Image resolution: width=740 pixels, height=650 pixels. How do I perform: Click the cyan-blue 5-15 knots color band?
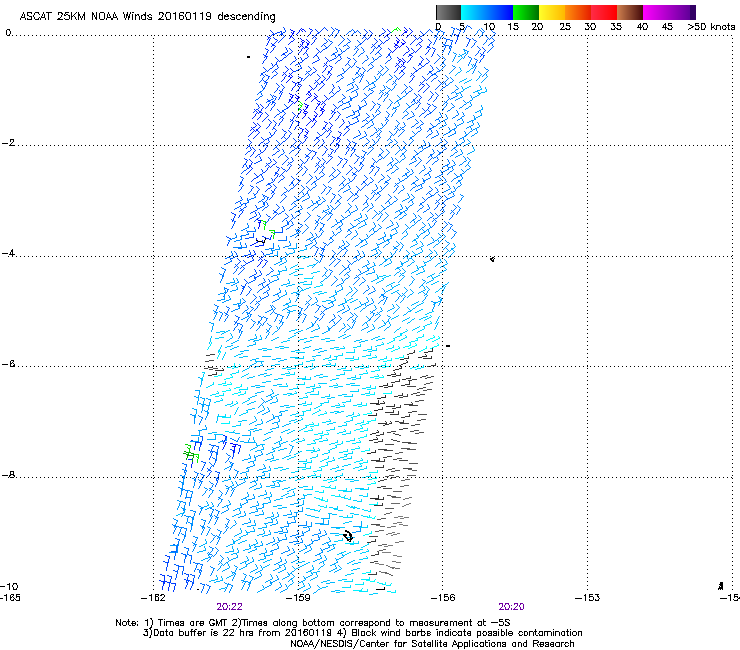point(487,12)
